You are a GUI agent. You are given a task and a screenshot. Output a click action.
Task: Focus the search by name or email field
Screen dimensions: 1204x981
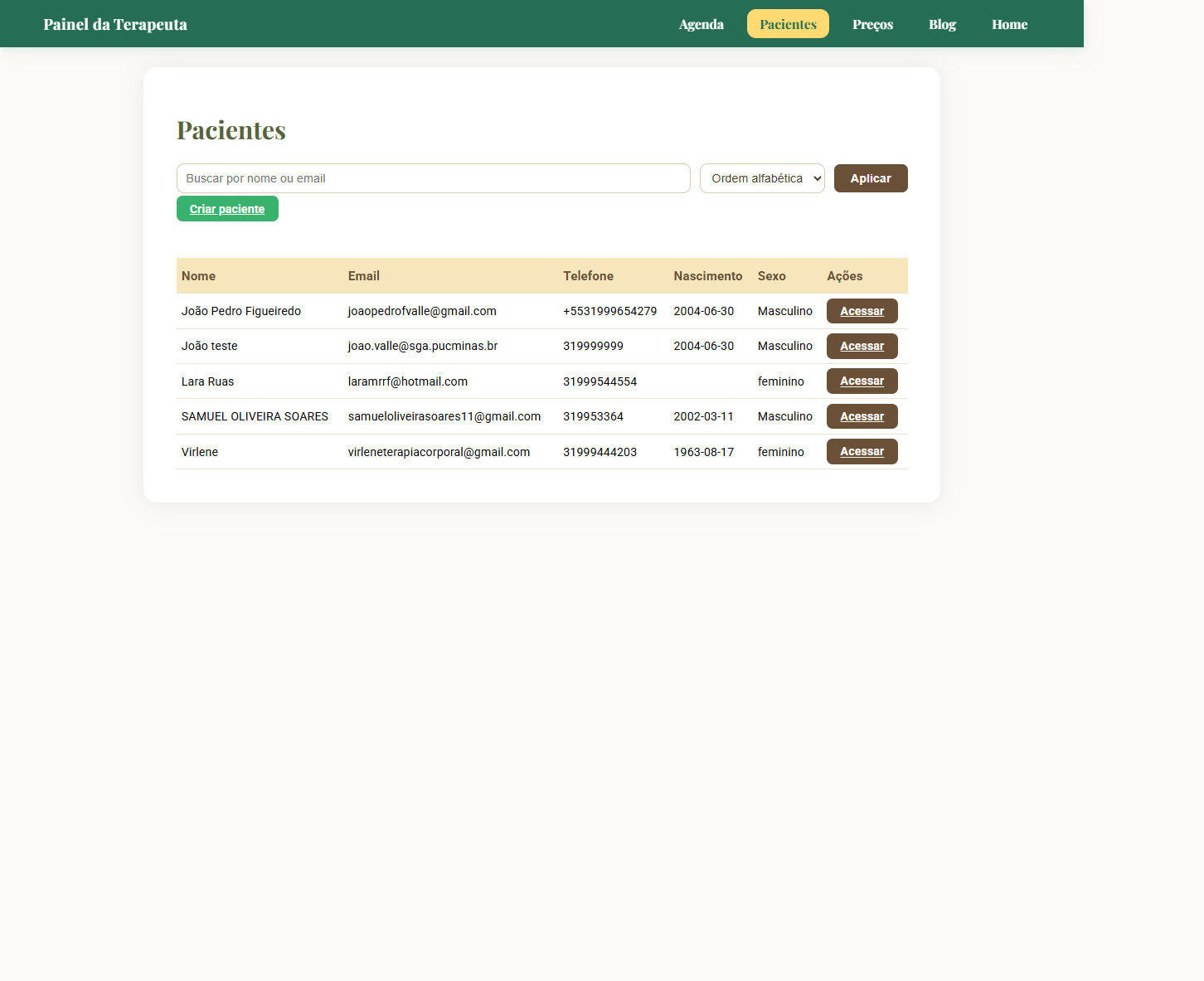[x=433, y=178]
